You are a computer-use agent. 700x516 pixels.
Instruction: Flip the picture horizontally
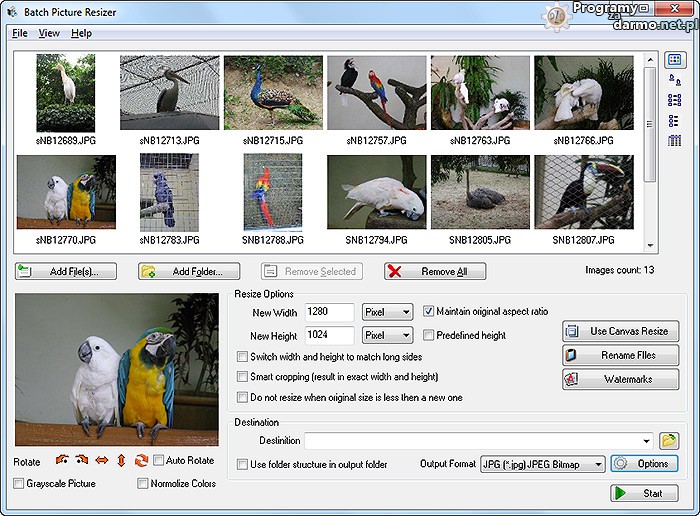[x=101, y=461]
